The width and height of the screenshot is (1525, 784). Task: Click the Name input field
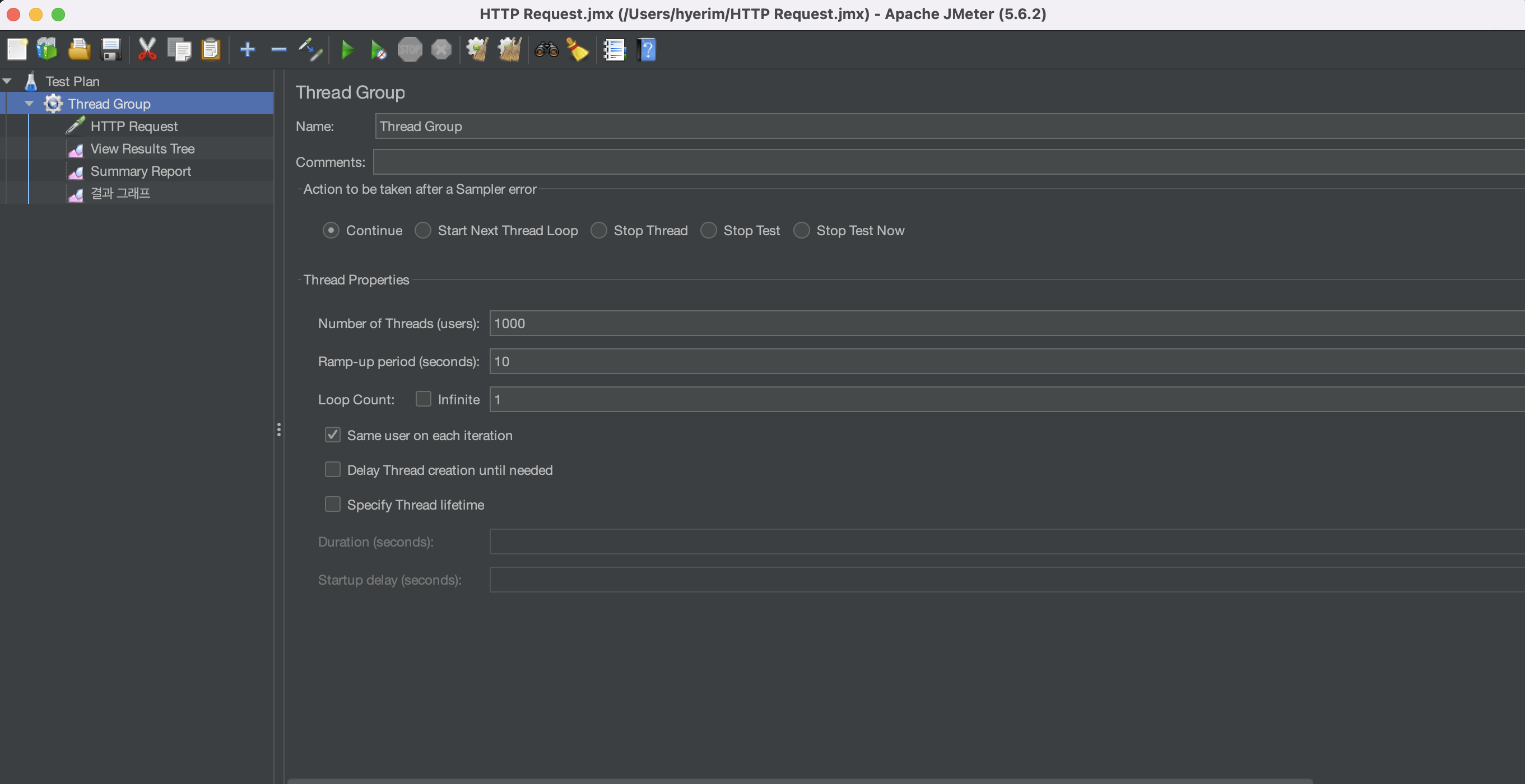click(950, 126)
